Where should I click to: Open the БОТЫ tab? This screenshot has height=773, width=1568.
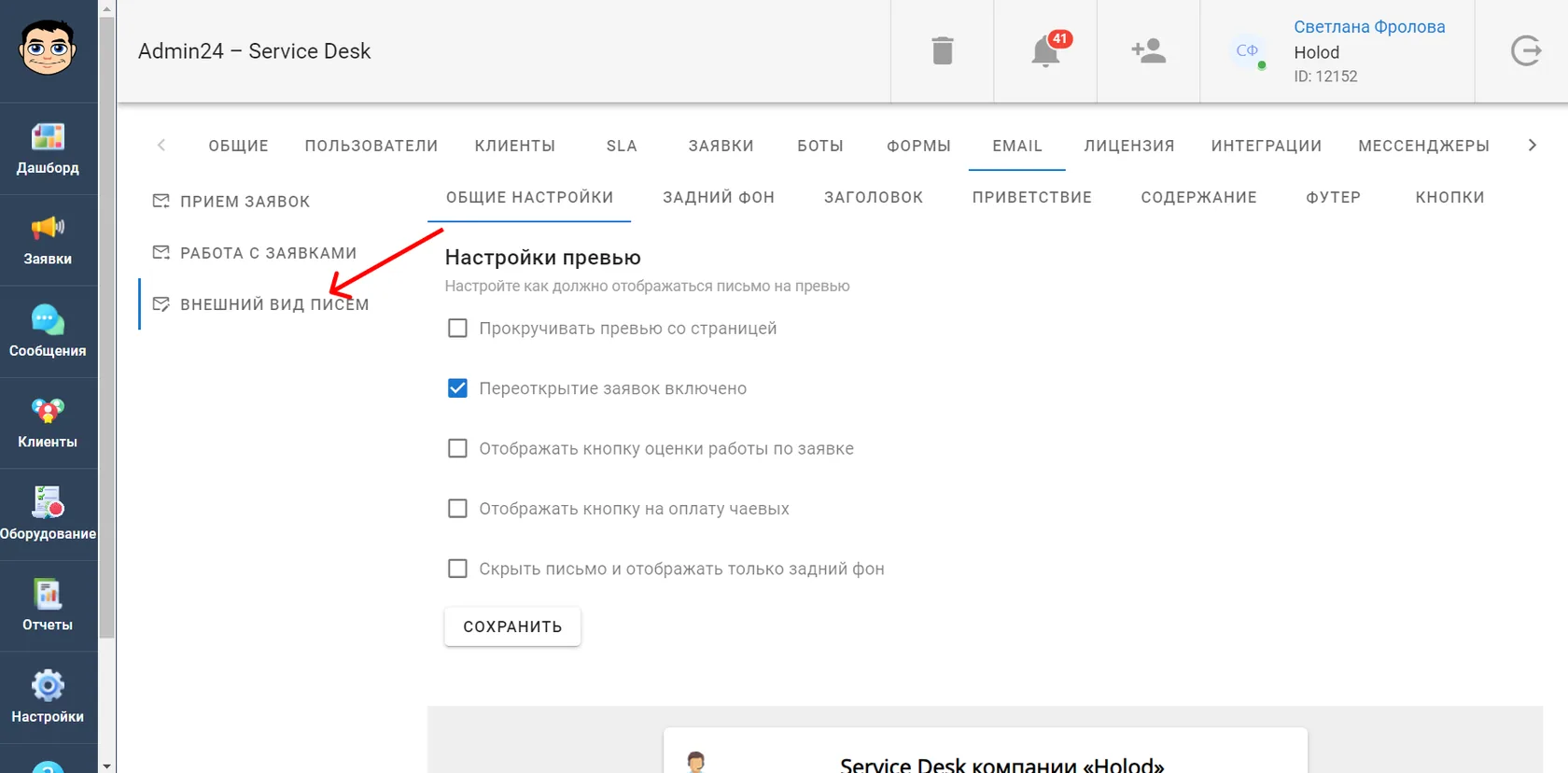coord(820,146)
